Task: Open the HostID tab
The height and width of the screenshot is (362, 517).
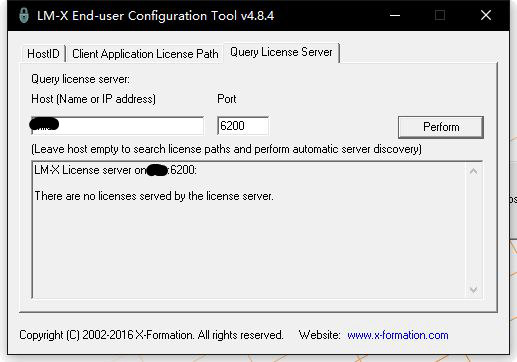Action: 43,54
